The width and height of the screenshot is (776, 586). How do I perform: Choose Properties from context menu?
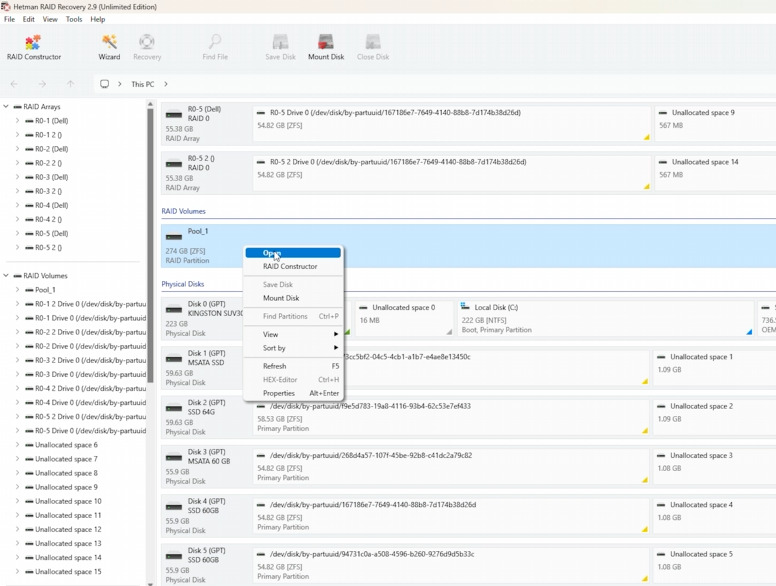[x=293, y=393]
